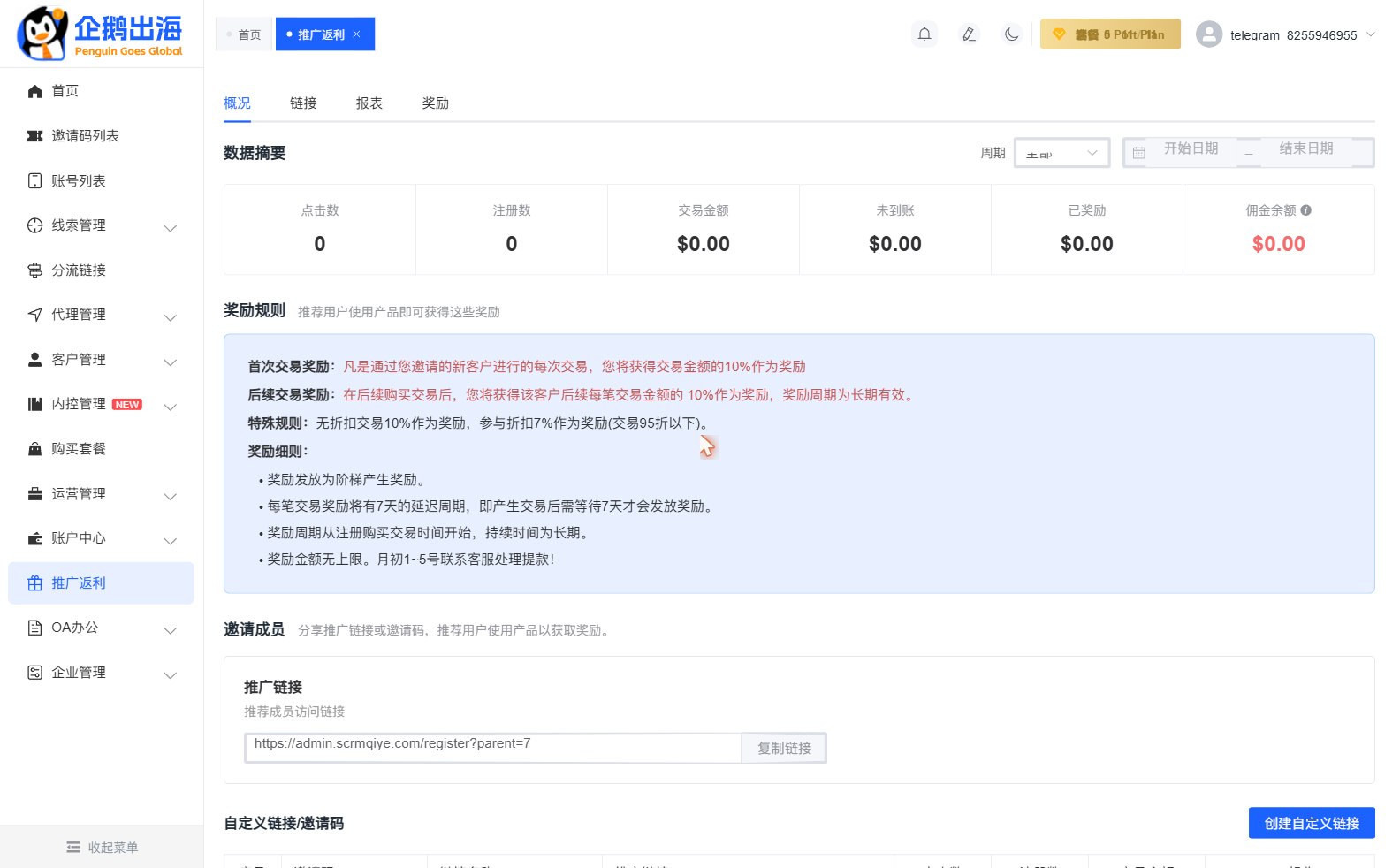This screenshot has width=1400, height=868.
Task: Click the NEW badge beside 内控管理
Action: pyautogui.click(x=127, y=405)
